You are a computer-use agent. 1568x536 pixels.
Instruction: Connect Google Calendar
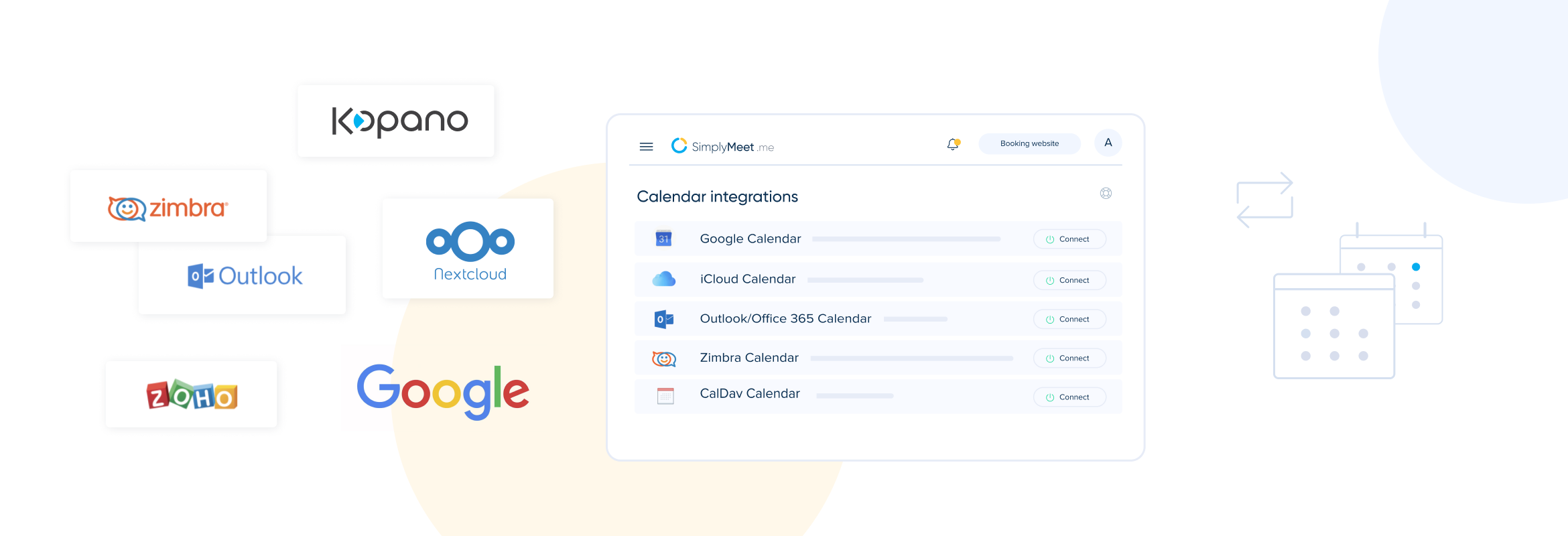click(1069, 239)
